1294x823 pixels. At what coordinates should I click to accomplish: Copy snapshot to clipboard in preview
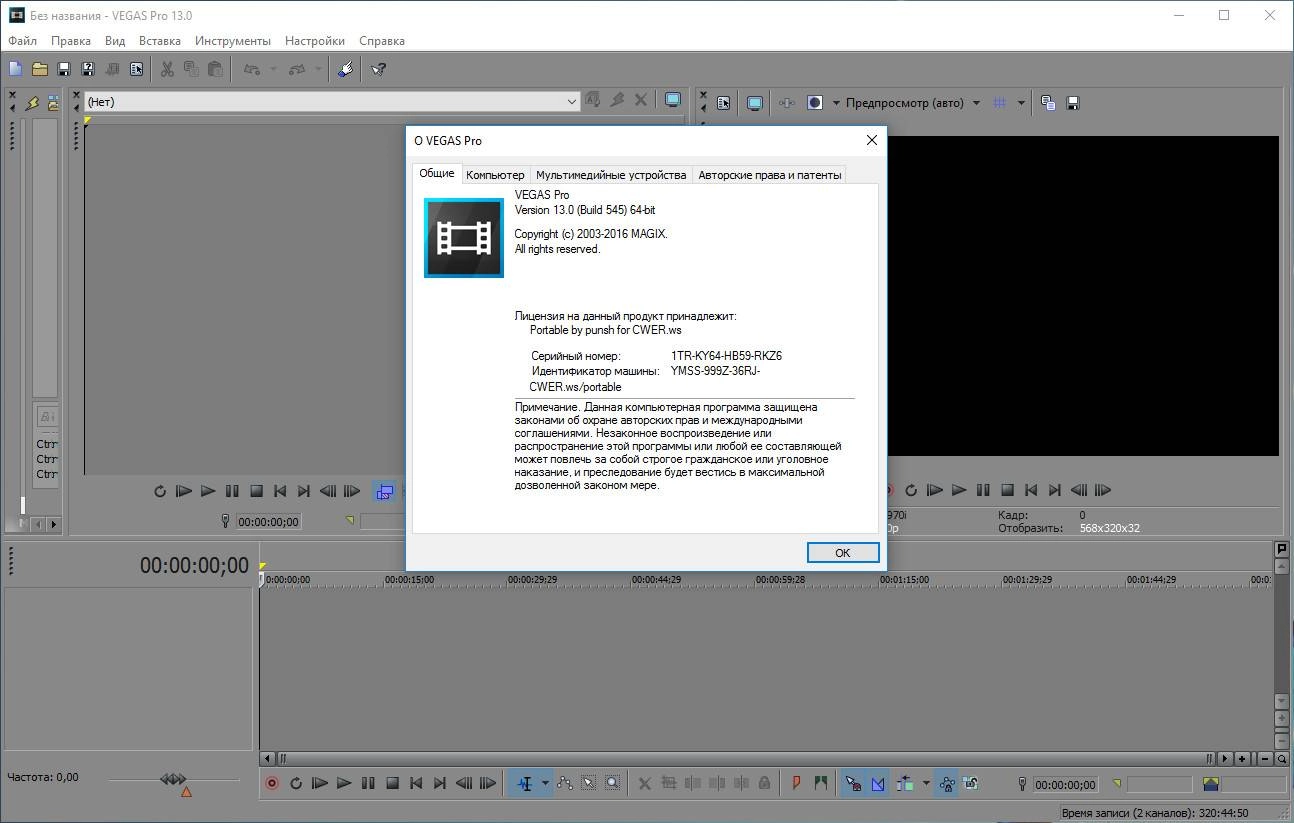(x=1048, y=103)
